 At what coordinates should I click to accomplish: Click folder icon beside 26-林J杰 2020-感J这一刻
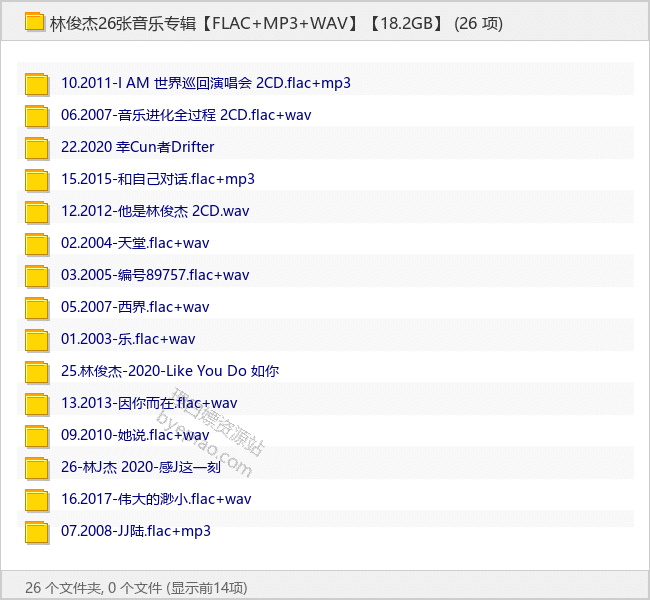pyautogui.click(x=36, y=467)
